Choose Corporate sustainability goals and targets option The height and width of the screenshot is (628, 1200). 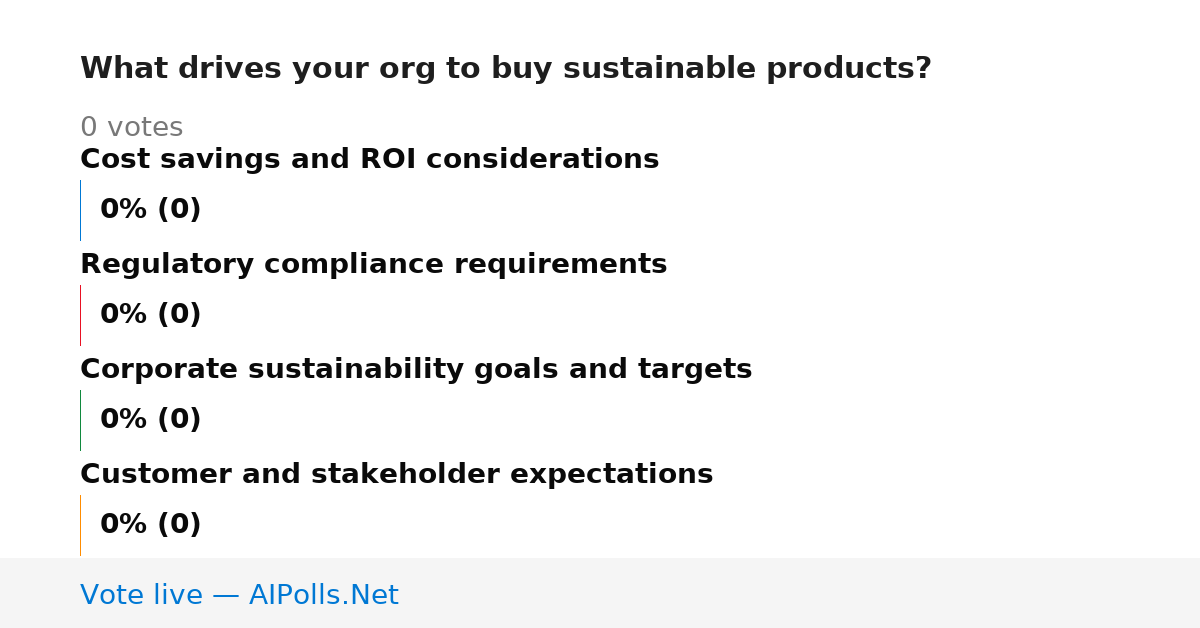pyautogui.click(x=416, y=369)
